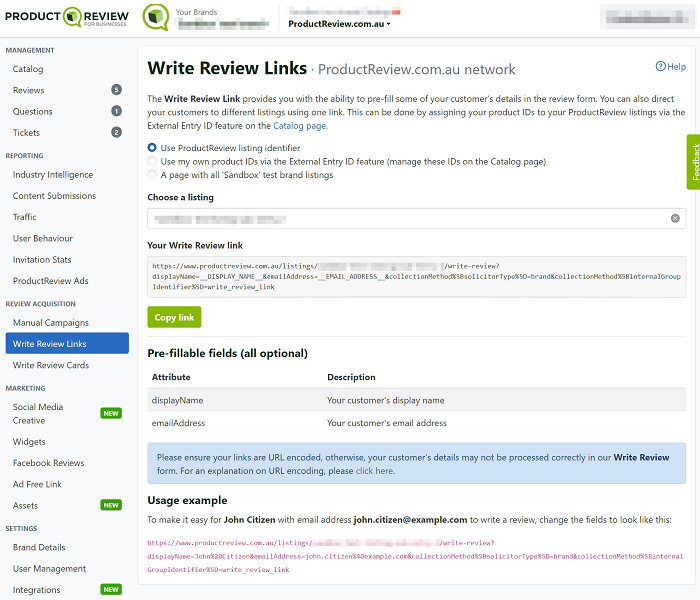Click the Reviews count badge 5
The width and height of the screenshot is (700, 600).
click(116, 90)
